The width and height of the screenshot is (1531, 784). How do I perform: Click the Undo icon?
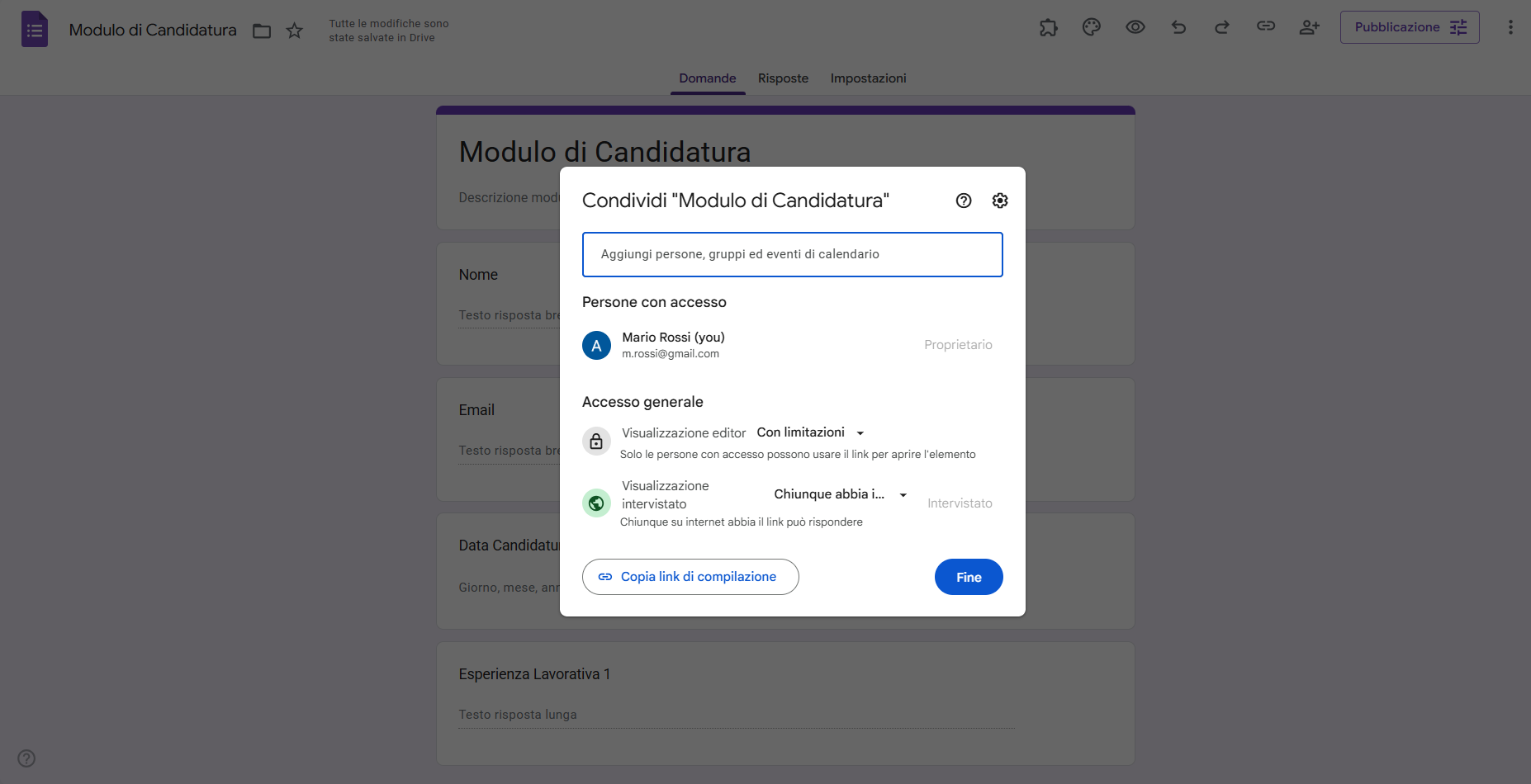(x=1178, y=26)
